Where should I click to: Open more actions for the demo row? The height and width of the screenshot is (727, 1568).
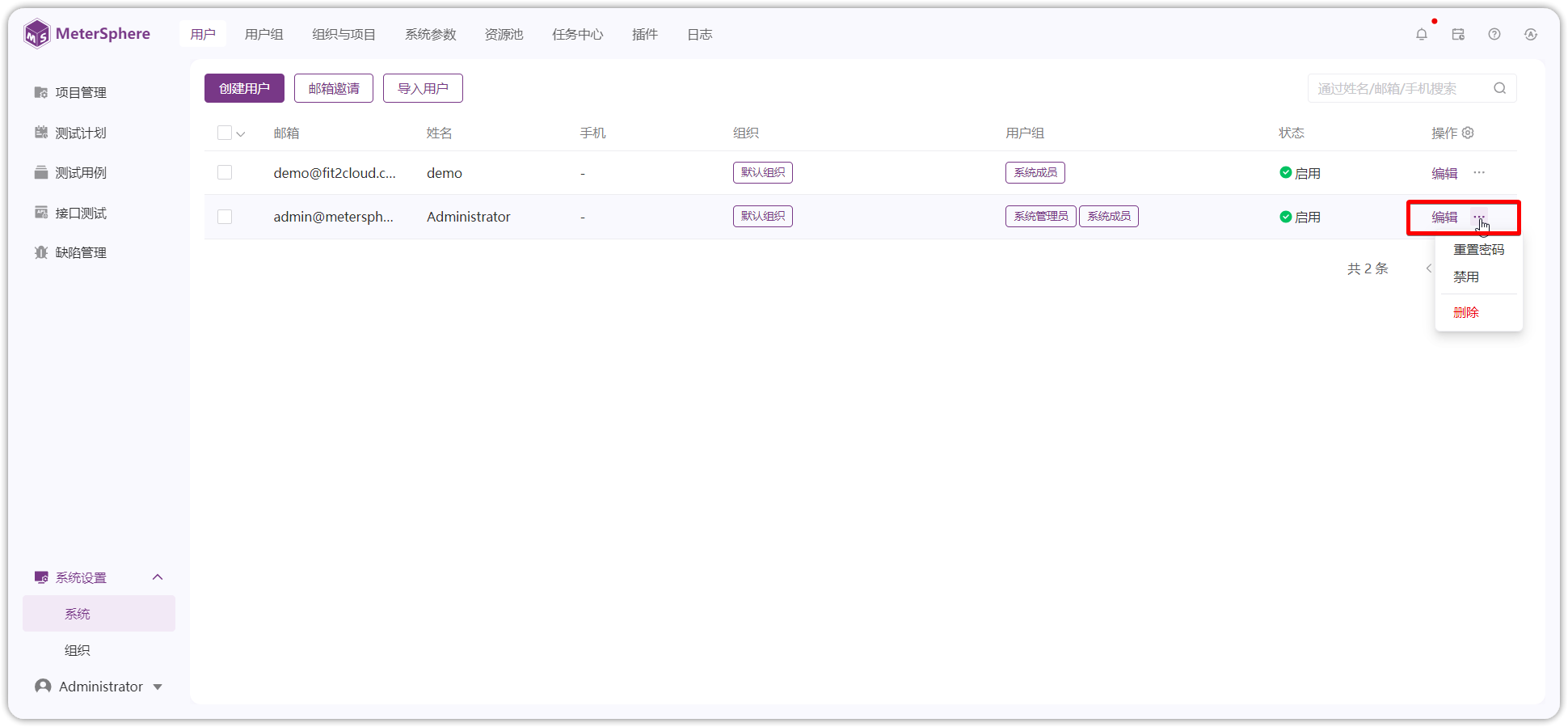pyautogui.click(x=1479, y=172)
